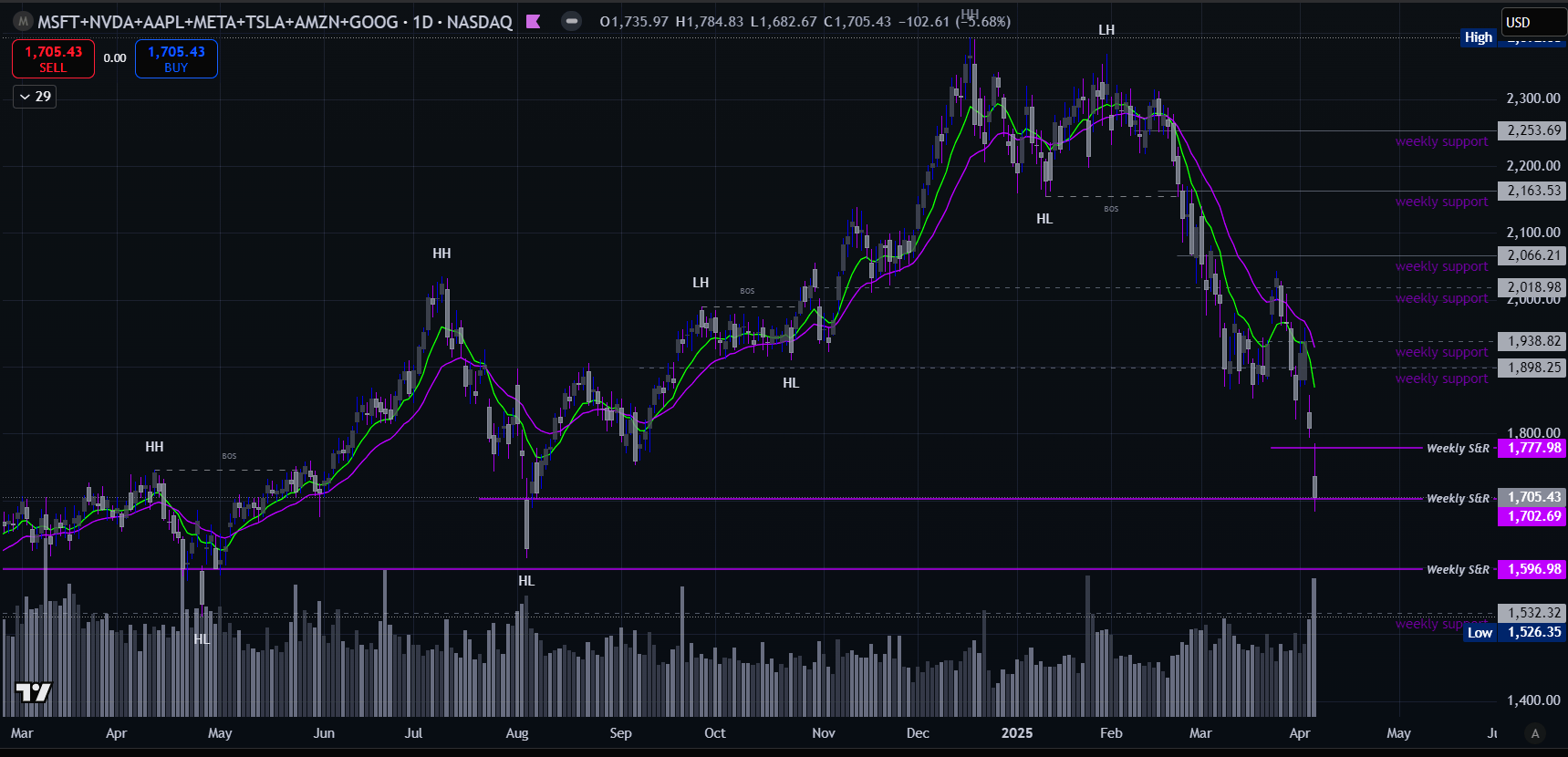Viewport: 1568px width, 757px height.
Task: Click weekly support label under 2,253.69
Action: [1441, 141]
